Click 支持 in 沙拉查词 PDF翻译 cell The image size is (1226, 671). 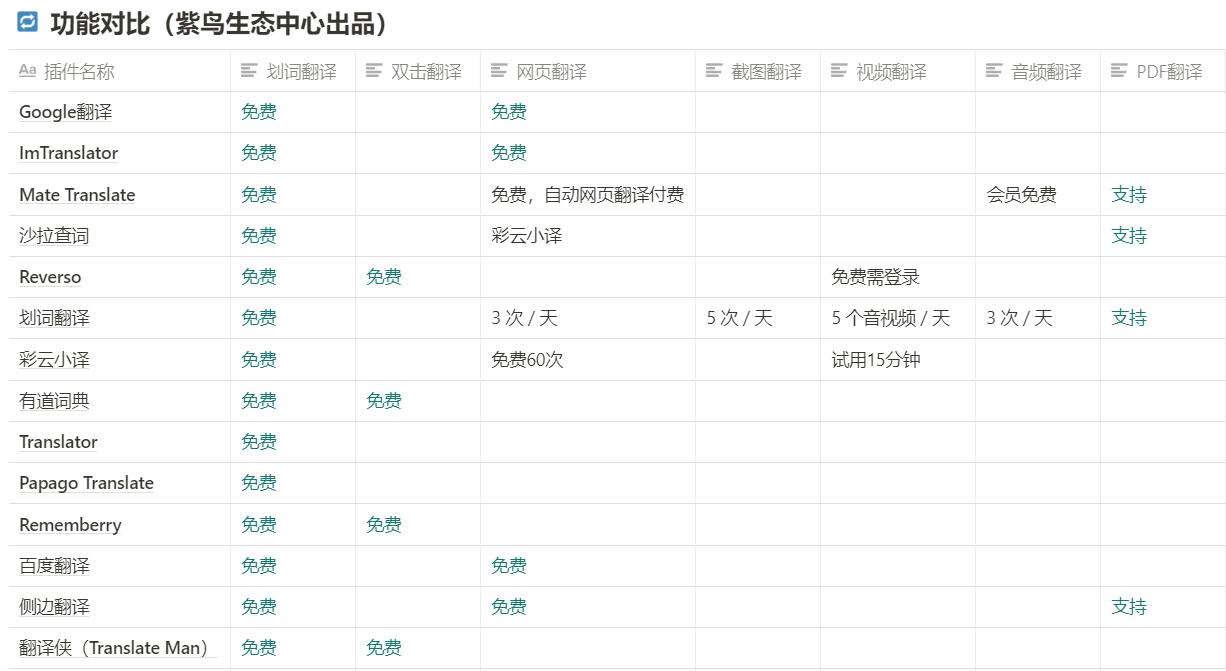coord(1128,235)
